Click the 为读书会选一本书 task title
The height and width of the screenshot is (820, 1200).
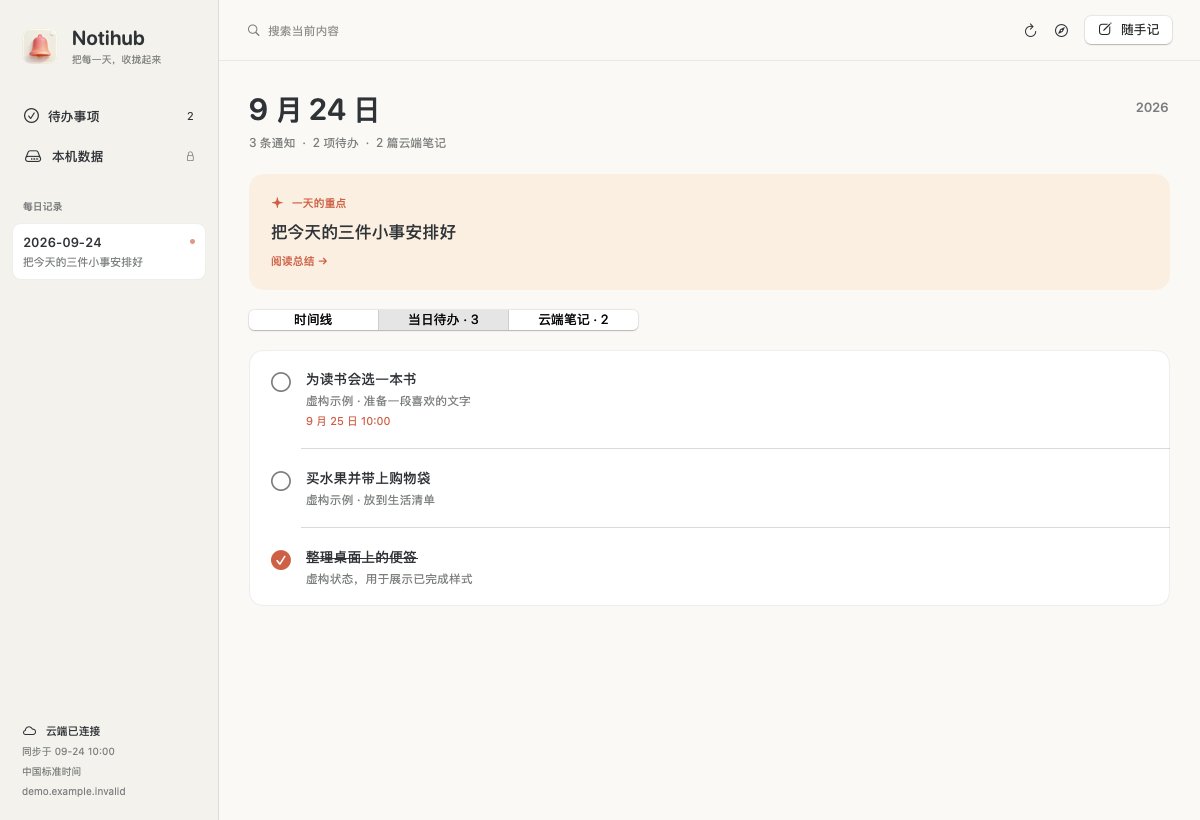tap(361, 379)
